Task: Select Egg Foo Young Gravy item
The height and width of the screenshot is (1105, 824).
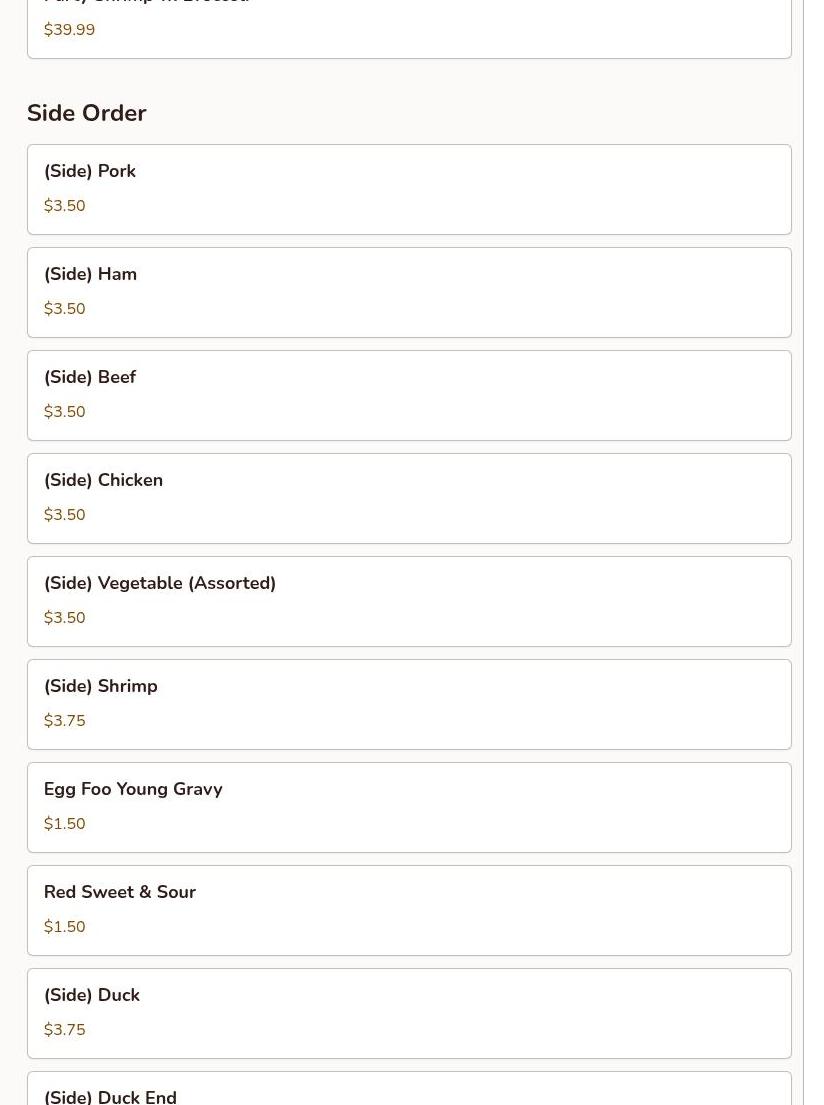Action: coord(409,807)
